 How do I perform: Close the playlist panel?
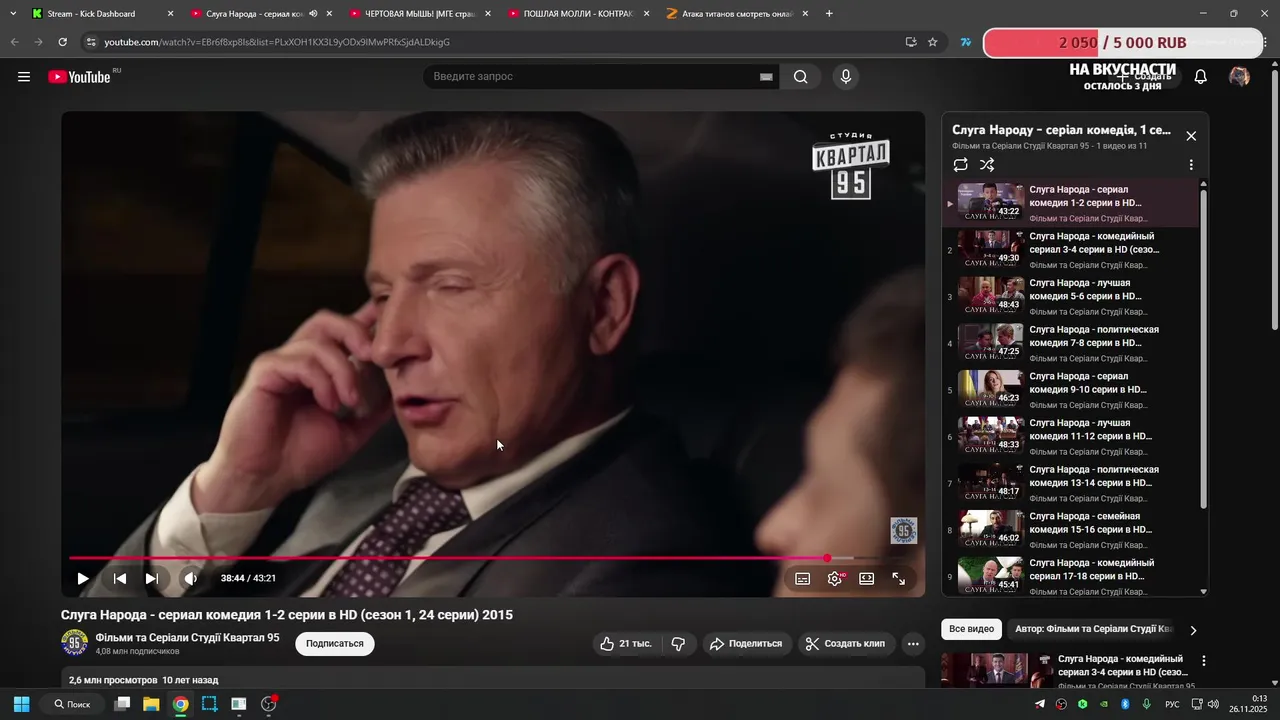1191,136
